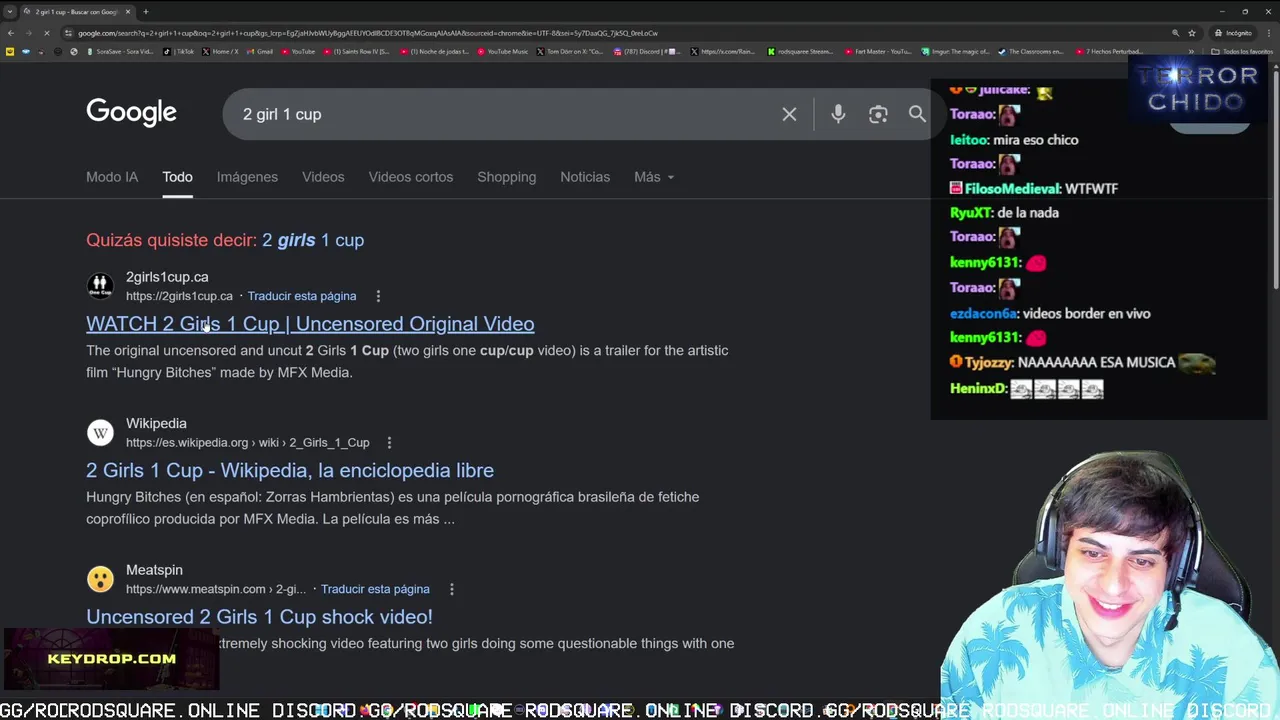Open the rodsquaree Stream bookmark
Image resolution: width=1280 pixels, height=720 pixels.
[x=800, y=52]
